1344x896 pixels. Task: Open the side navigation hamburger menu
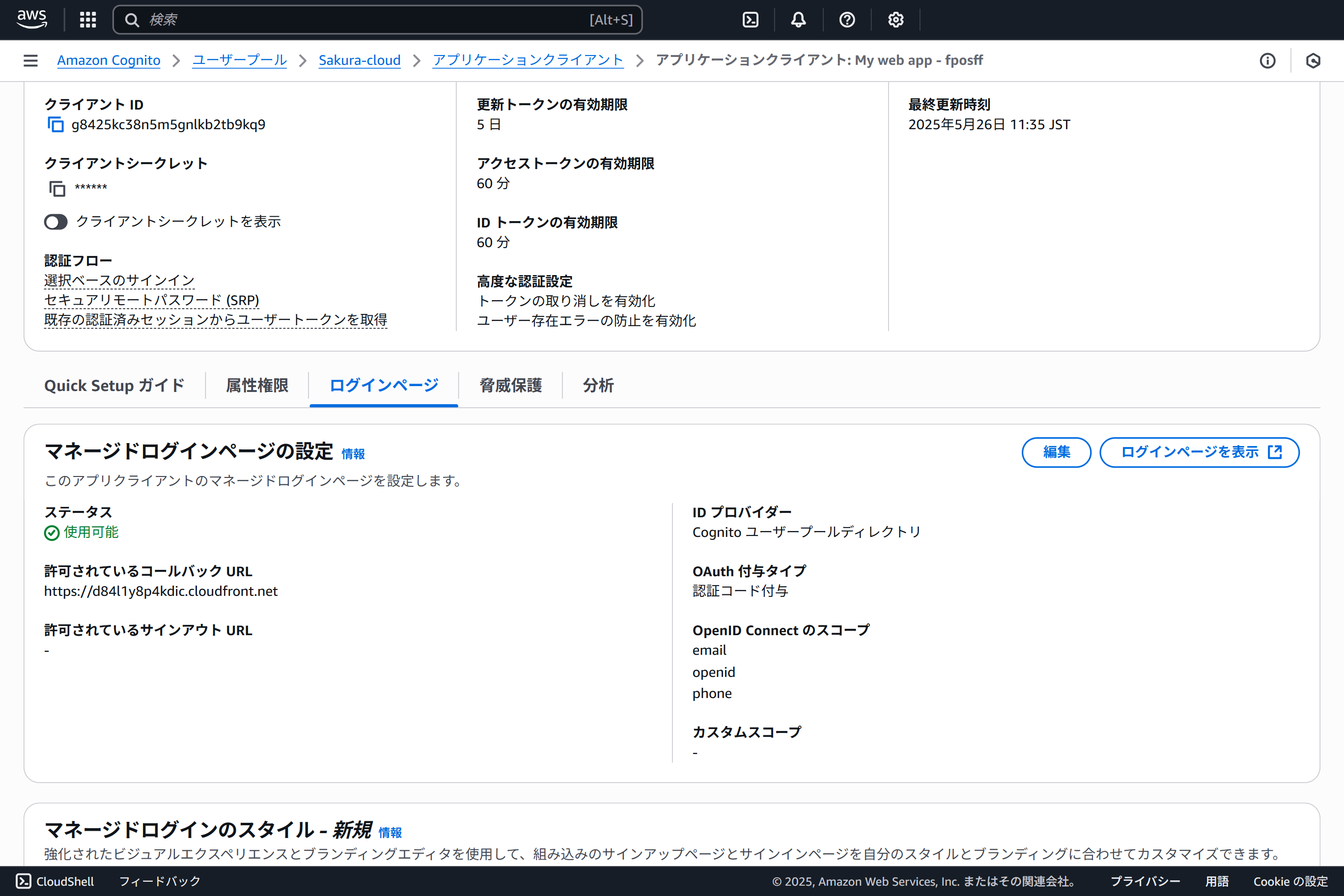[x=31, y=60]
